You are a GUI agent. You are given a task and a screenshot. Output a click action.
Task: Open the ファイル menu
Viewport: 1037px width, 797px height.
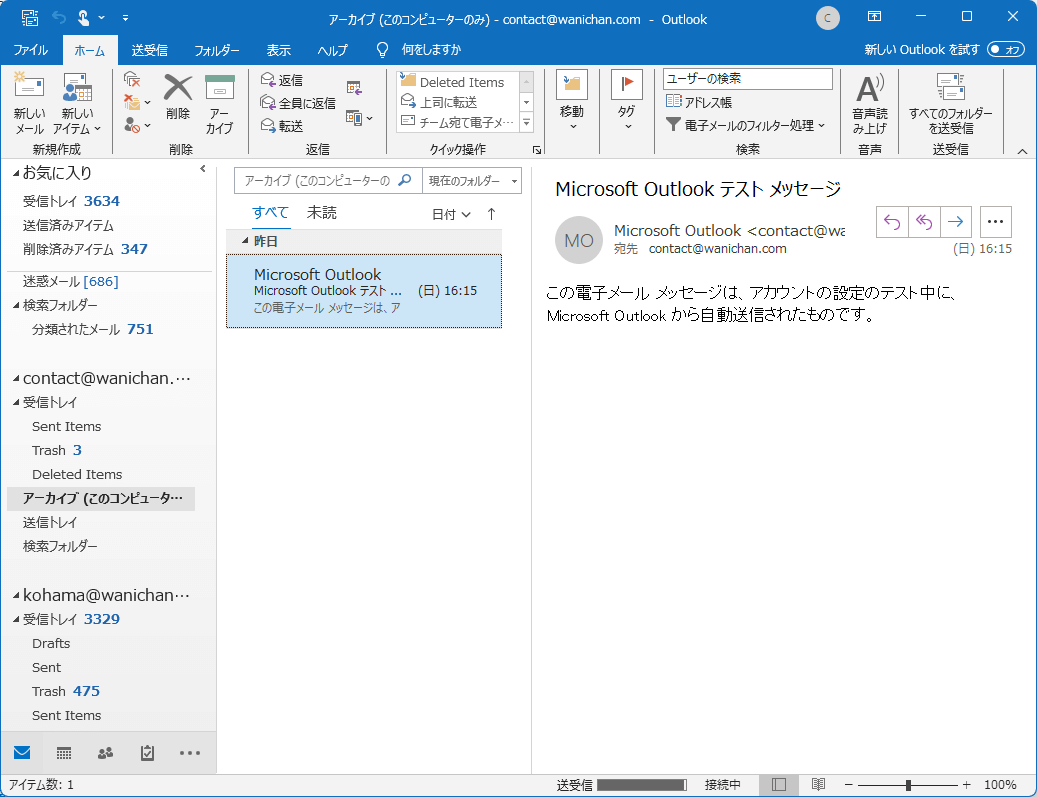[x=31, y=48]
